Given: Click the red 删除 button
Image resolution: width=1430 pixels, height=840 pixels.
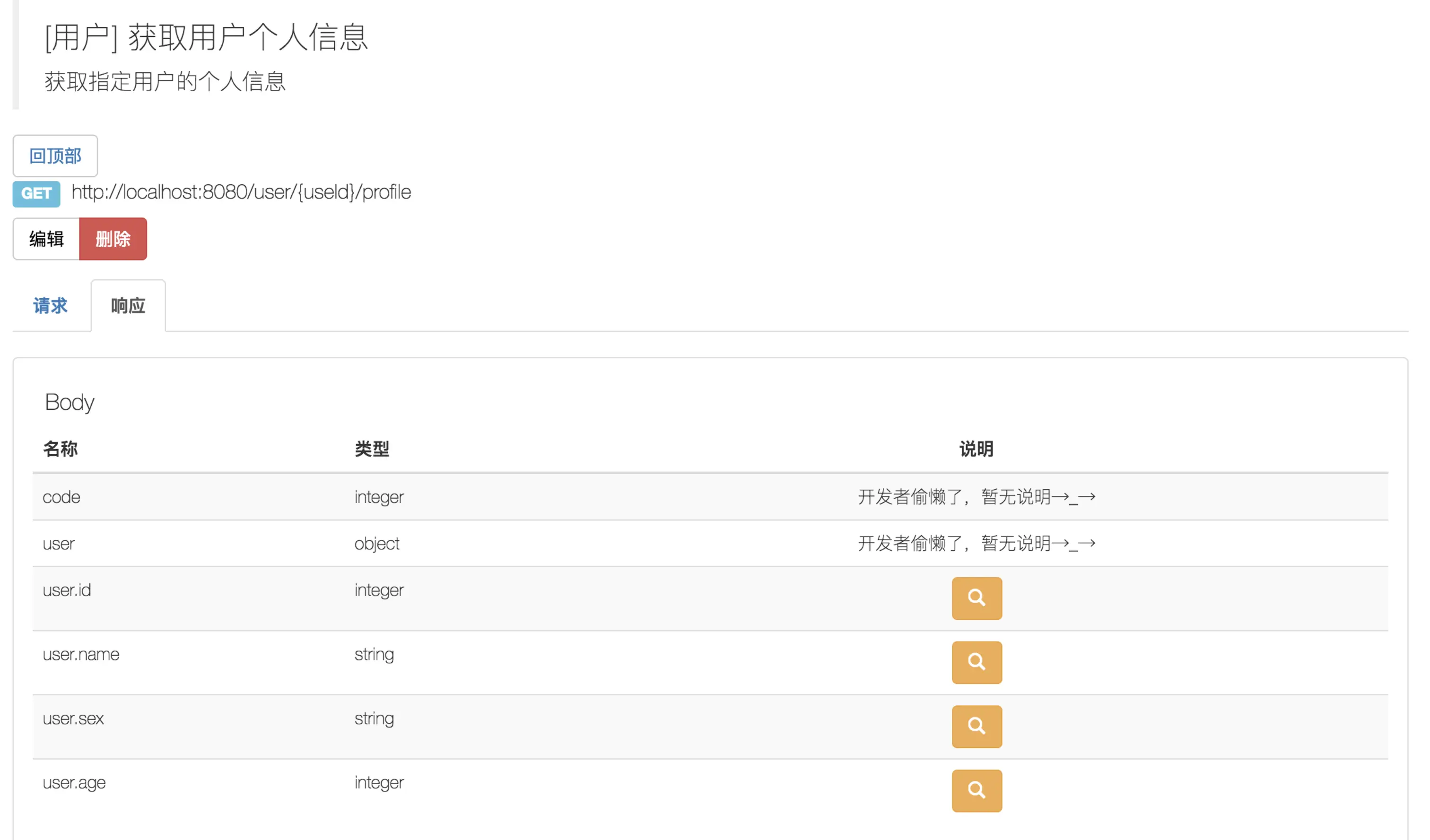Looking at the screenshot, I should click(113, 239).
